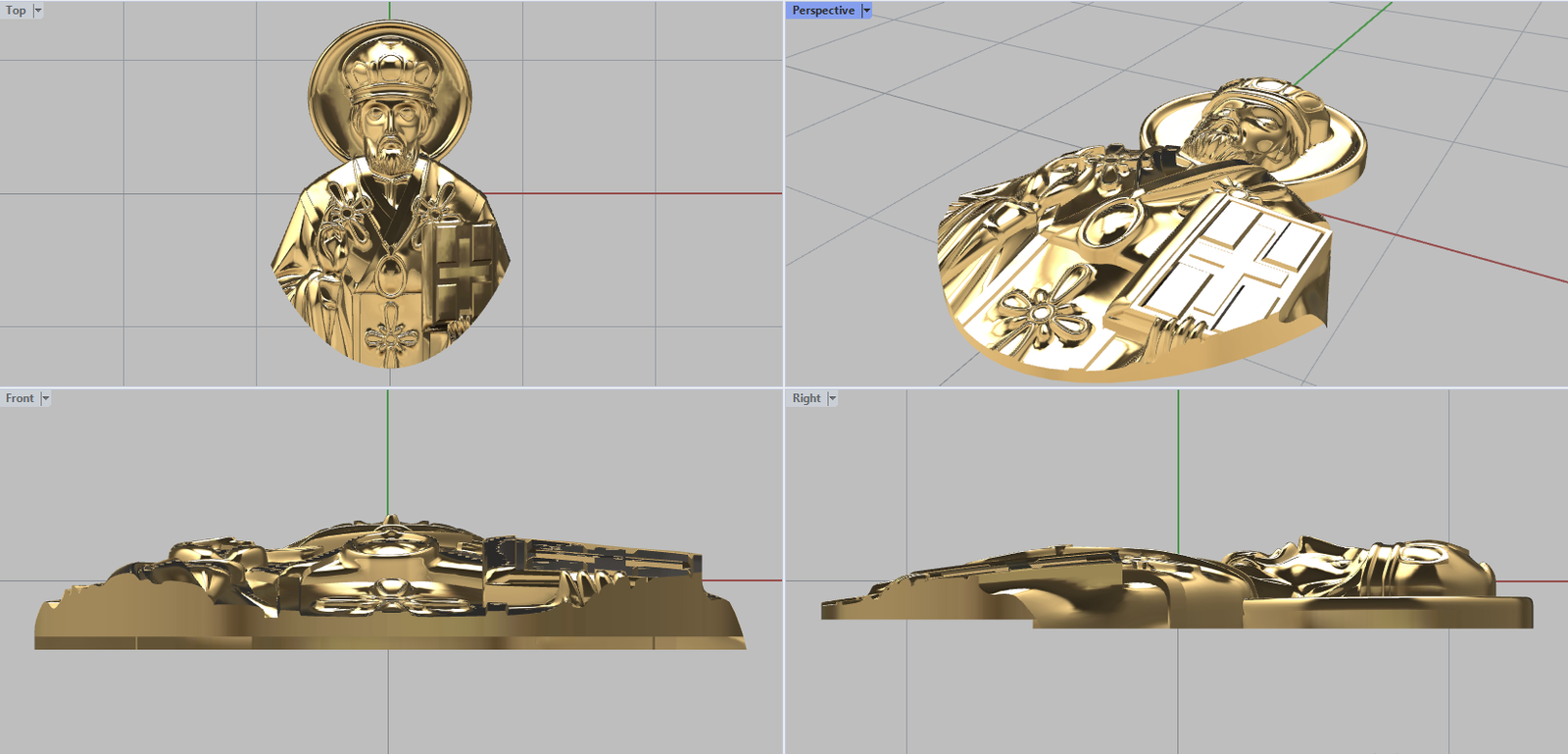Click the Top viewport title label
The height and width of the screenshot is (754, 1568).
coord(16,11)
